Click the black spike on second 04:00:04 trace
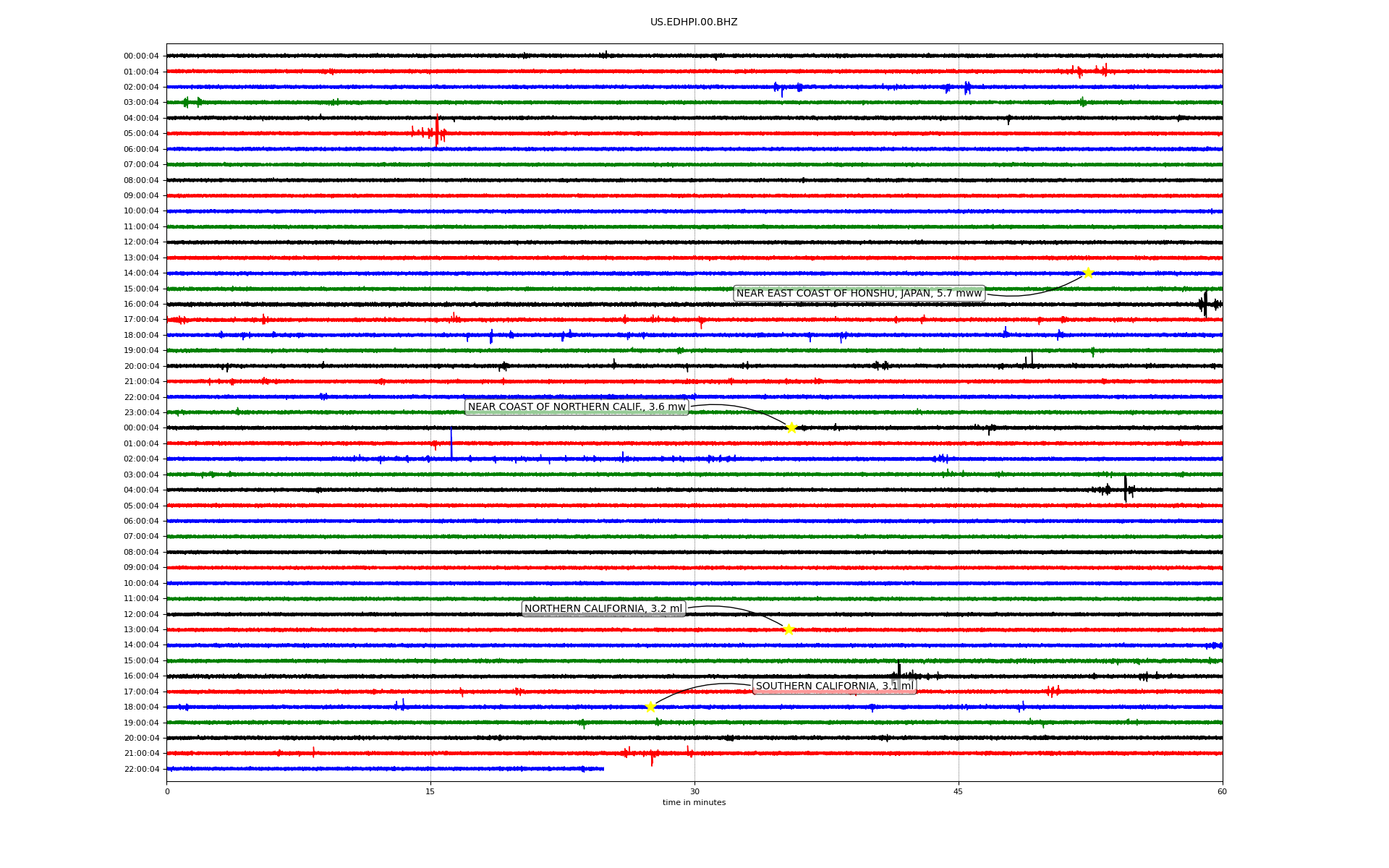The image size is (1389, 868). pyautogui.click(x=1125, y=488)
